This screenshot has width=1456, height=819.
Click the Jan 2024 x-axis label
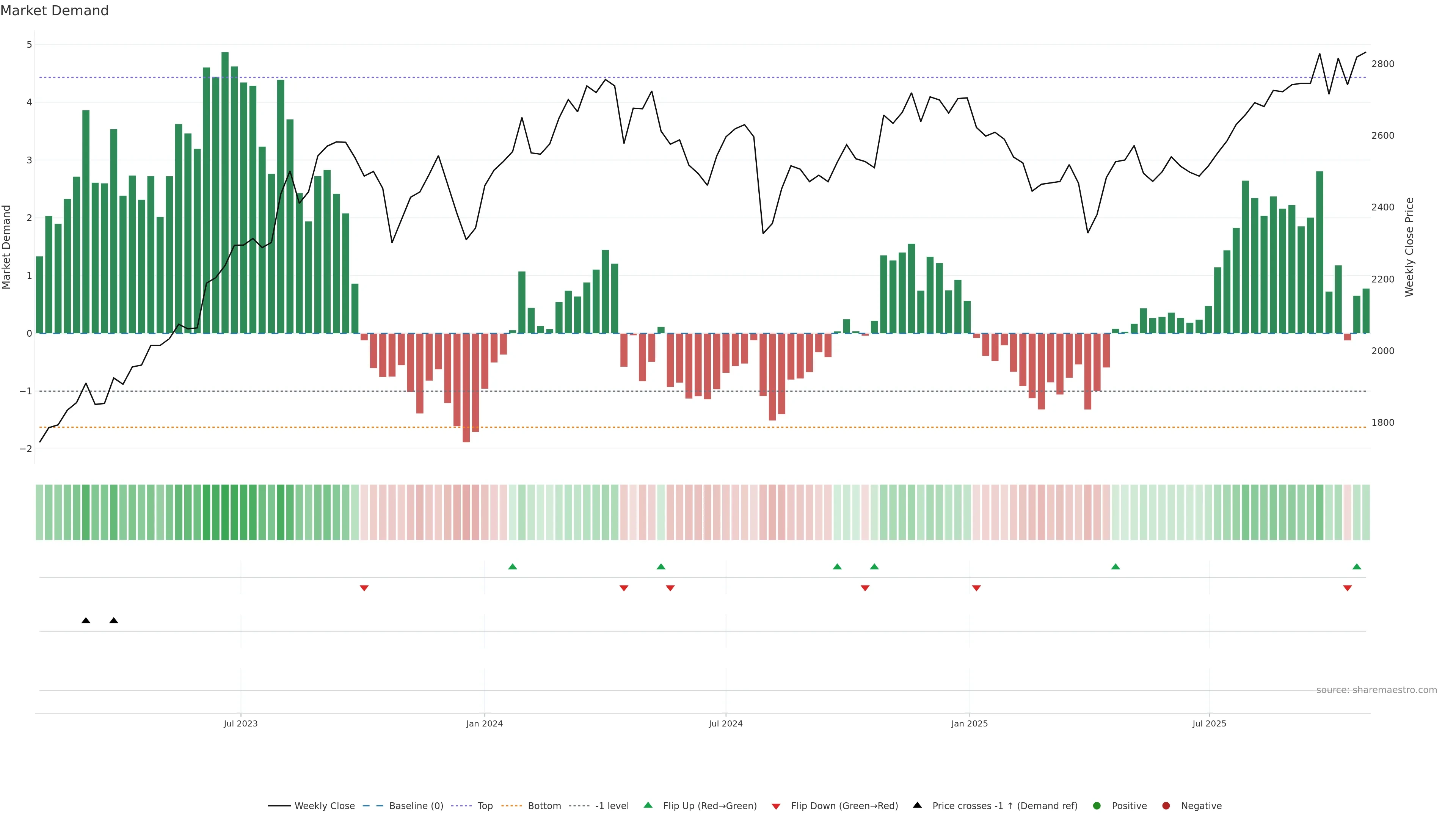(485, 723)
